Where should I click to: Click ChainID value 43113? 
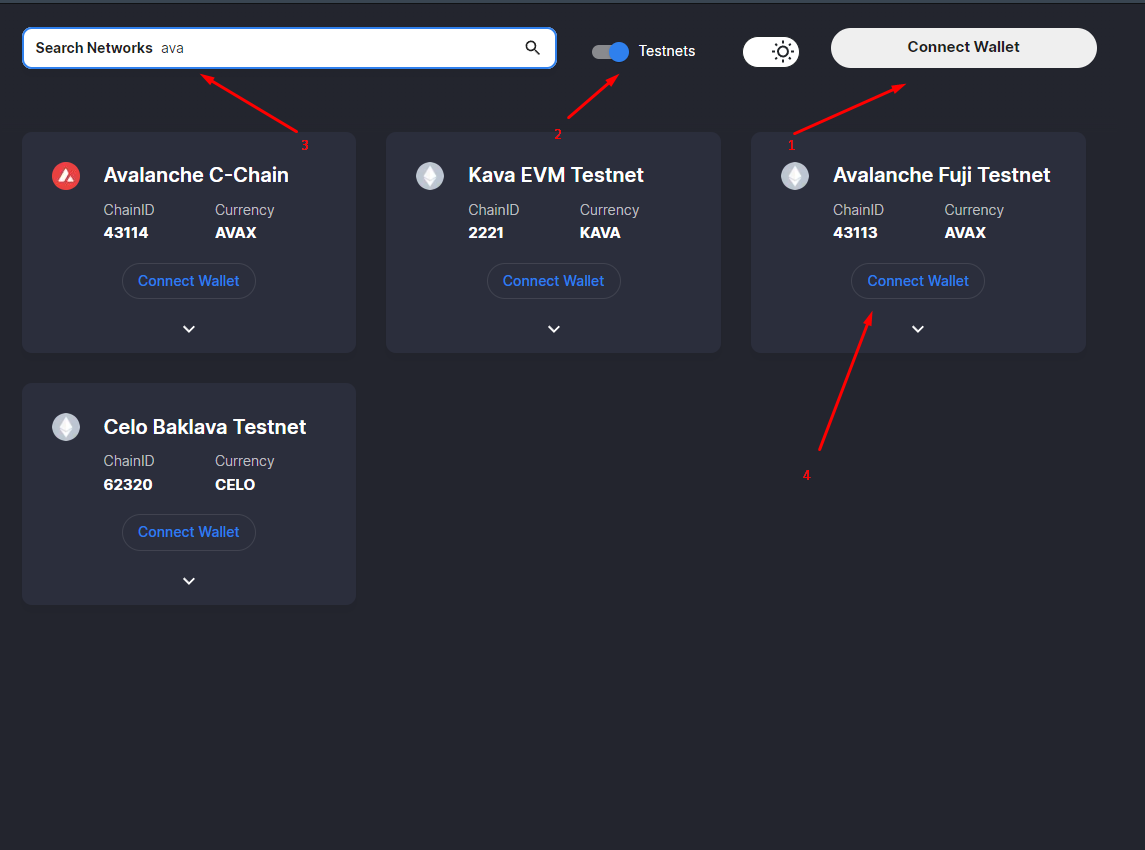point(855,233)
